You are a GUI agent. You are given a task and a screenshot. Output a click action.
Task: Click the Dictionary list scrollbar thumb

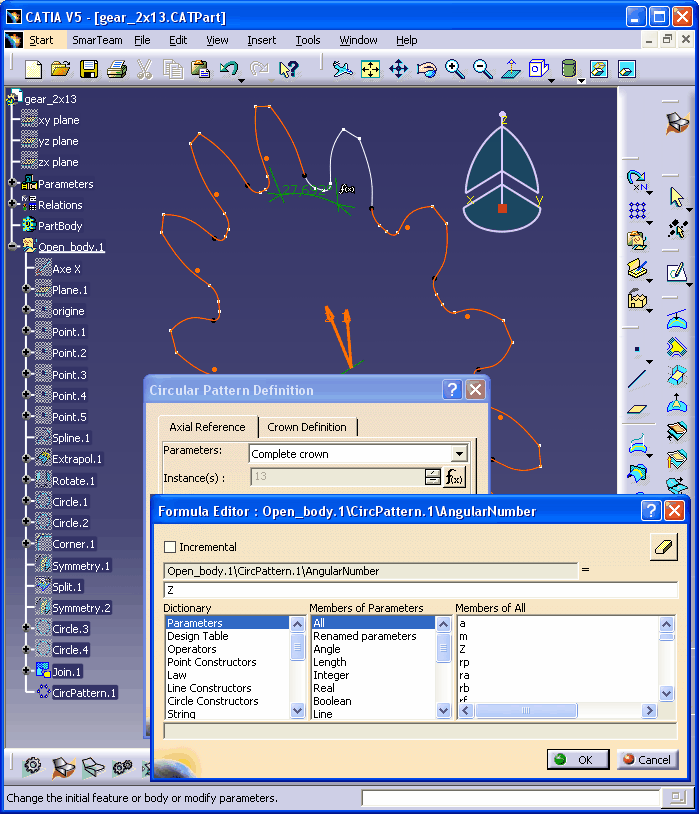297,649
